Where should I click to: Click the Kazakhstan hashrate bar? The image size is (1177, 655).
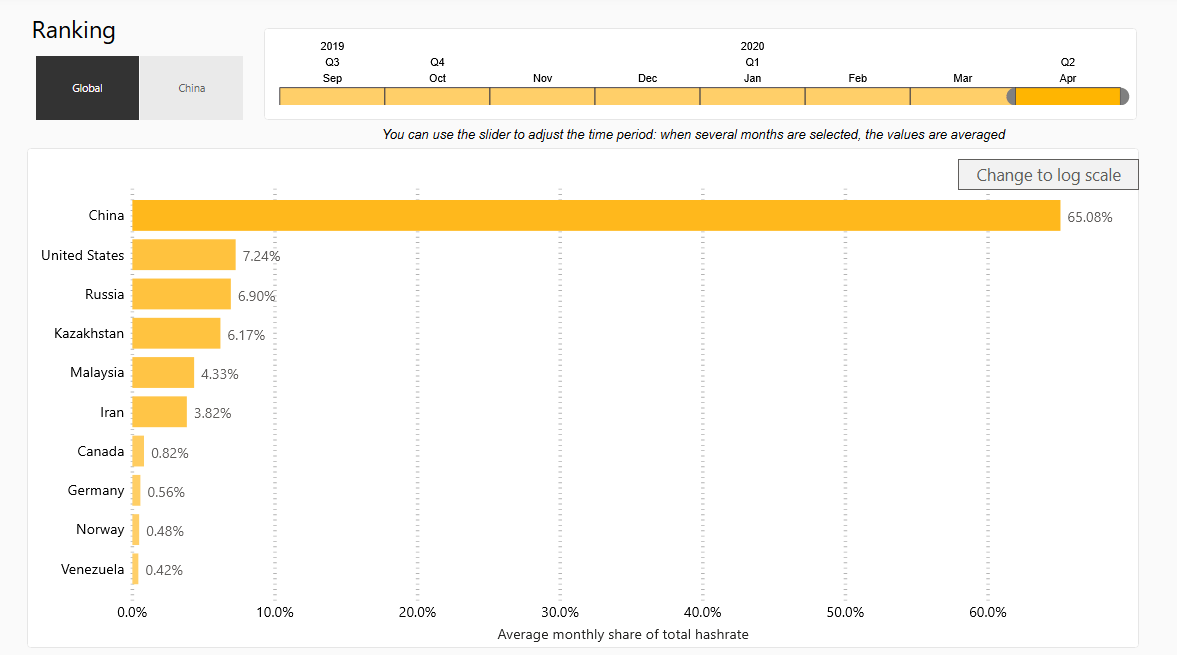coord(176,333)
